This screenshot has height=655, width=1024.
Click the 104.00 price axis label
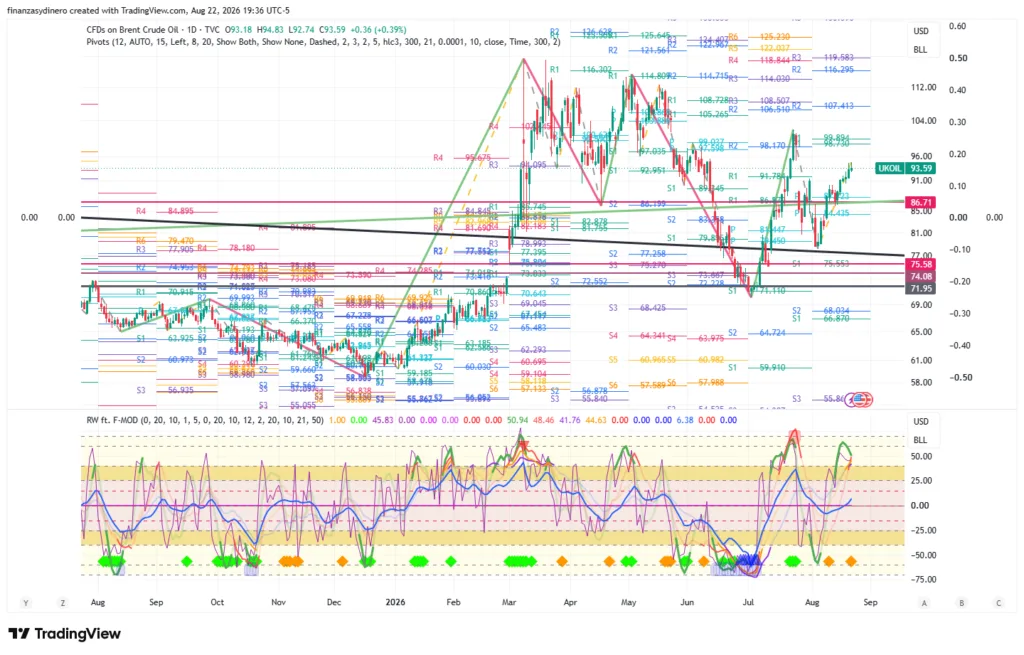[924, 121]
